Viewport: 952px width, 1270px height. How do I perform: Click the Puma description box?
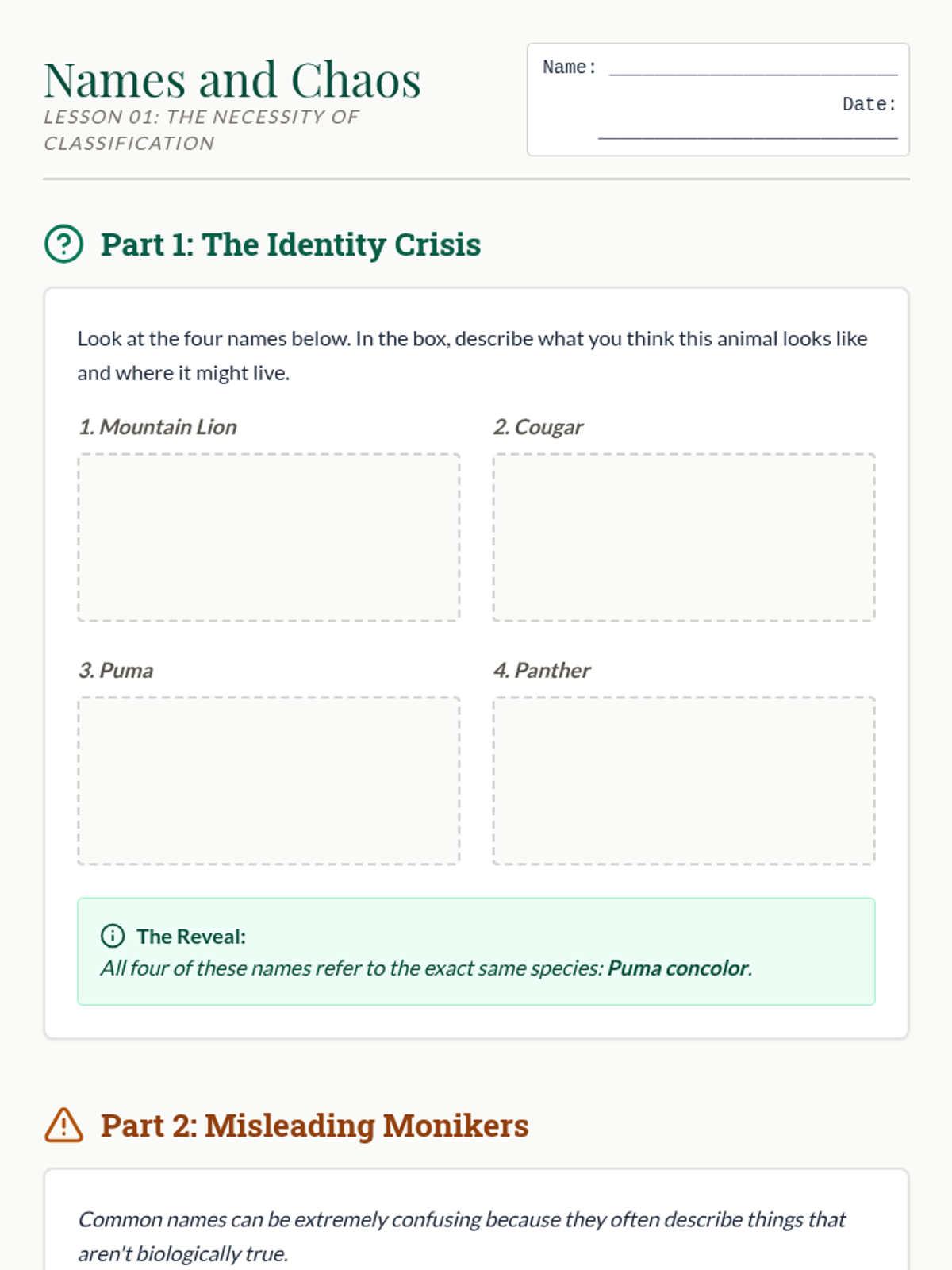click(268, 780)
